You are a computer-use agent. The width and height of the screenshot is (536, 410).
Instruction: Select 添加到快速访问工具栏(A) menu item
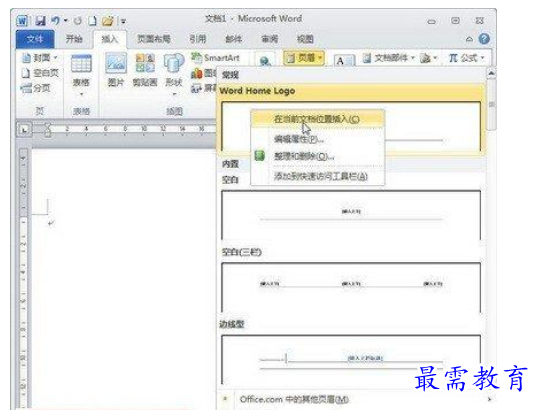coord(318,176)
